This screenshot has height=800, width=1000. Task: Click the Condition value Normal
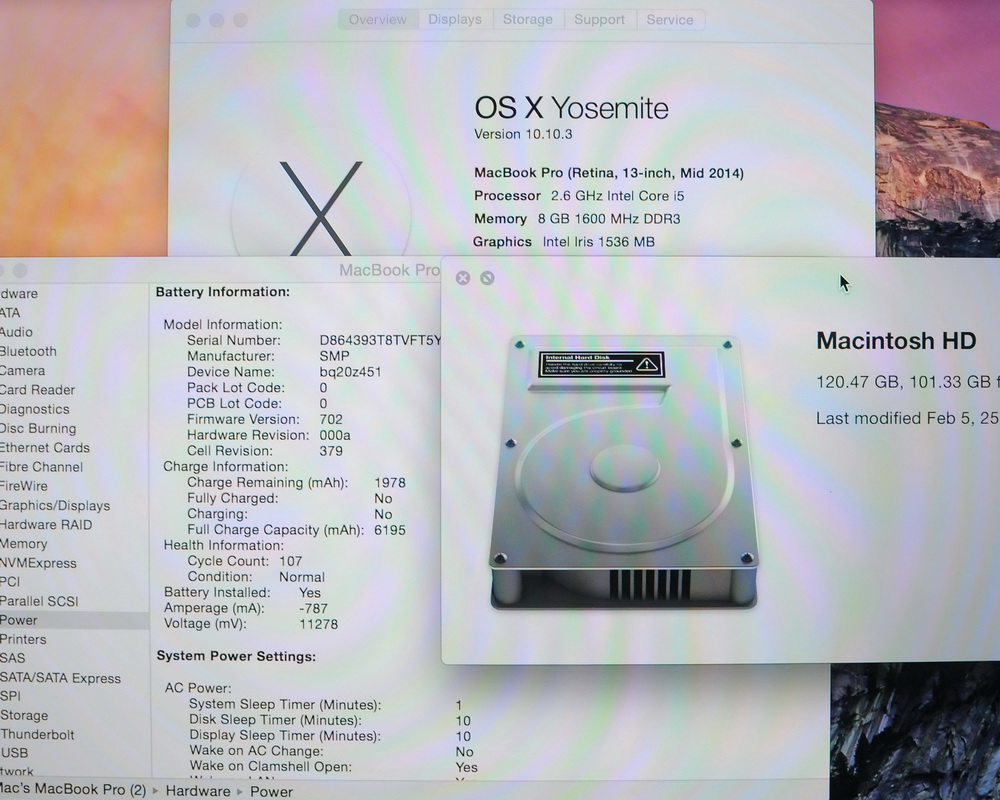302,577
